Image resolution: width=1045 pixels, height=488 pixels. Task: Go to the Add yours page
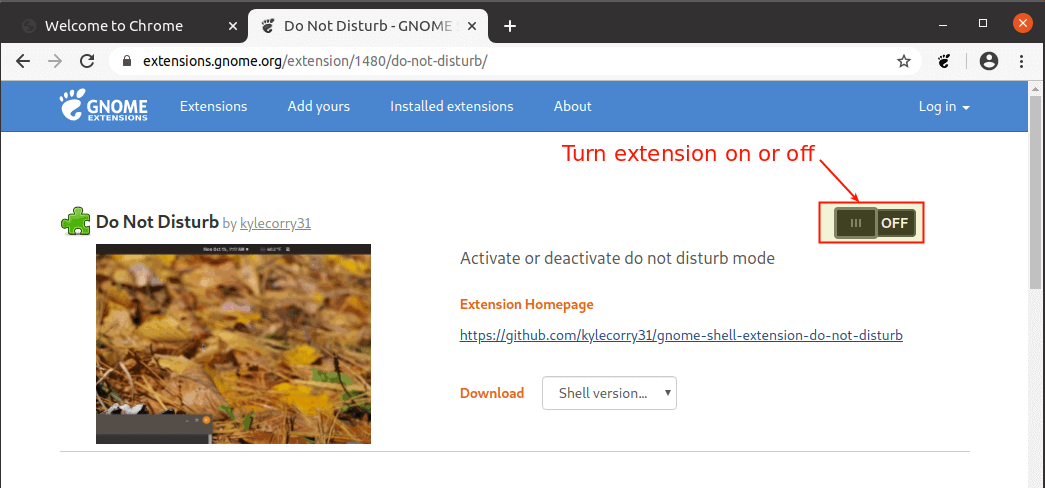coord(318,106)
